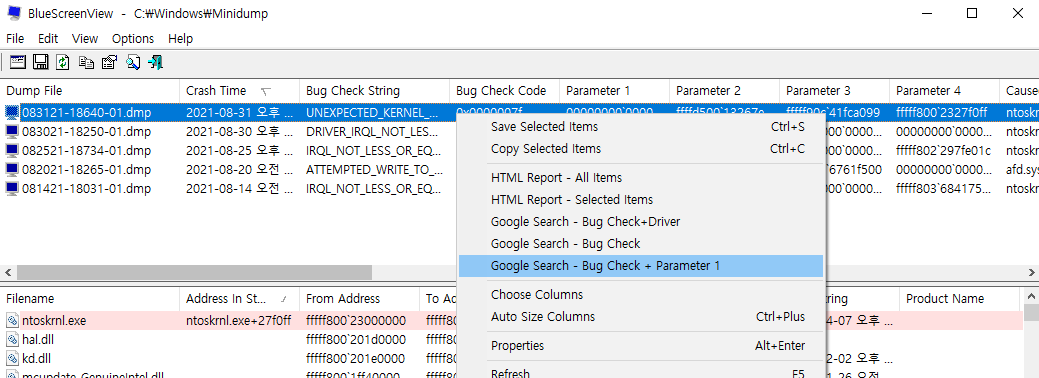This screenshot has width=1039, height=378.
Task: Sort lower pane by From Address header
Action: click(360, 298)
